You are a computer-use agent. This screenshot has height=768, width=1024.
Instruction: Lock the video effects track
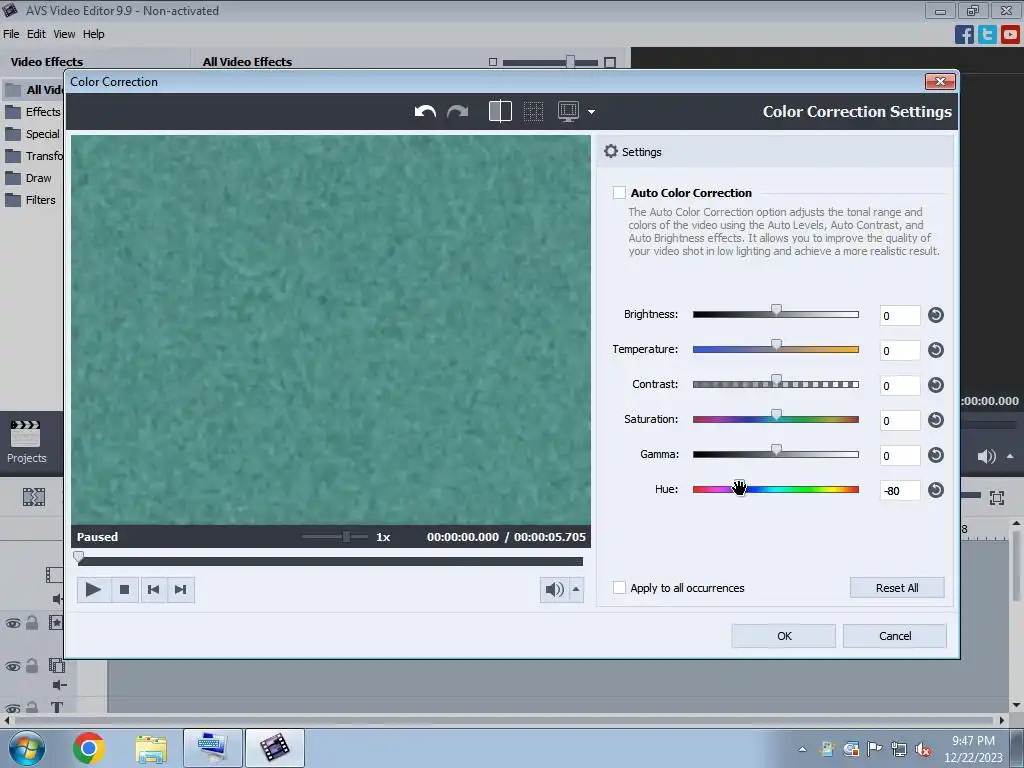[x=32, y=623]
